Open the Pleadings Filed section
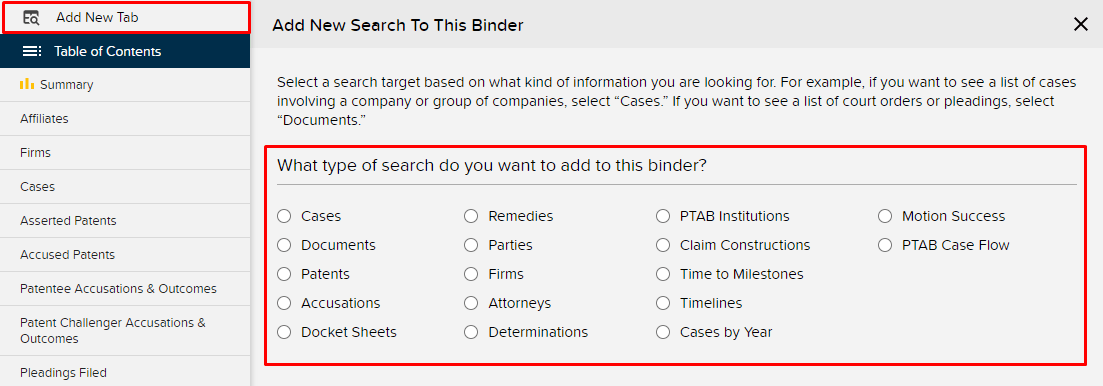Screen dimensions: 1103x386 [x=125, y=373]
